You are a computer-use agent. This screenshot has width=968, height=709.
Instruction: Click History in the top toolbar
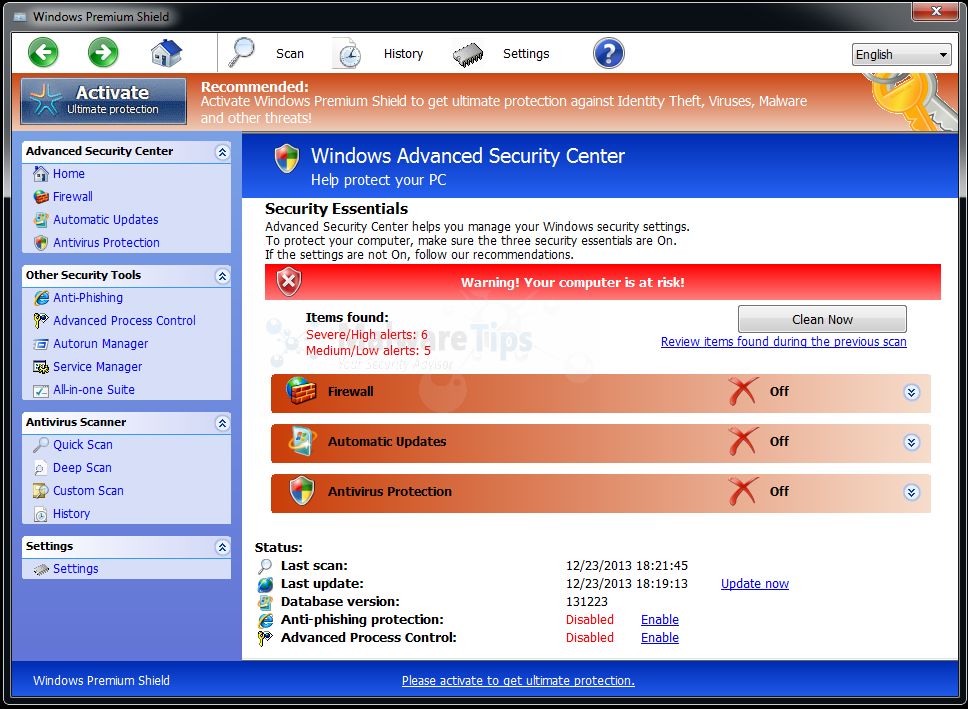coord(403,54)
